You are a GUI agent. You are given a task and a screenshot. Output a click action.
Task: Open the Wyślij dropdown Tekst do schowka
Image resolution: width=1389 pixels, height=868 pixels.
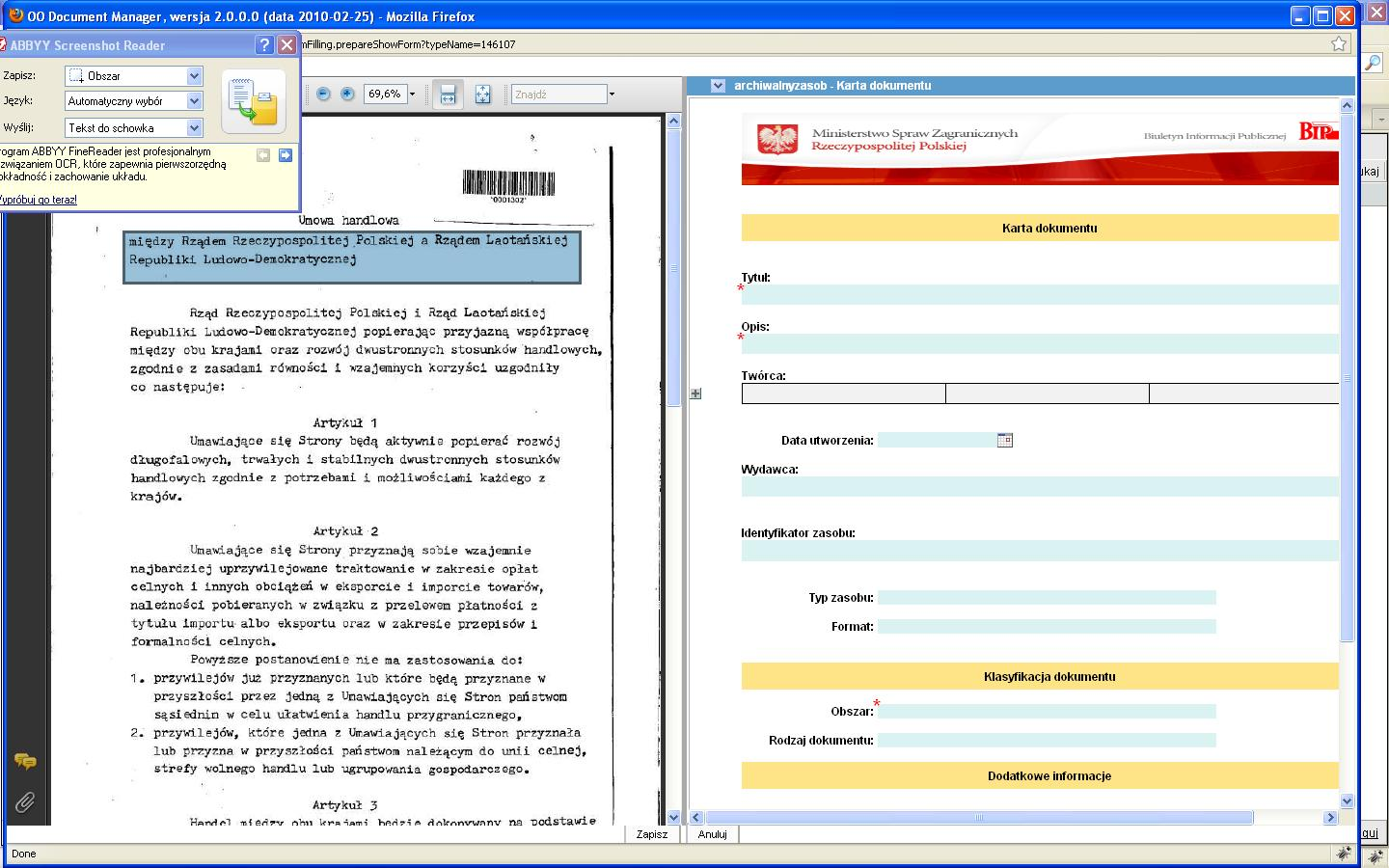pyautogui.click(x=194, y=127)
